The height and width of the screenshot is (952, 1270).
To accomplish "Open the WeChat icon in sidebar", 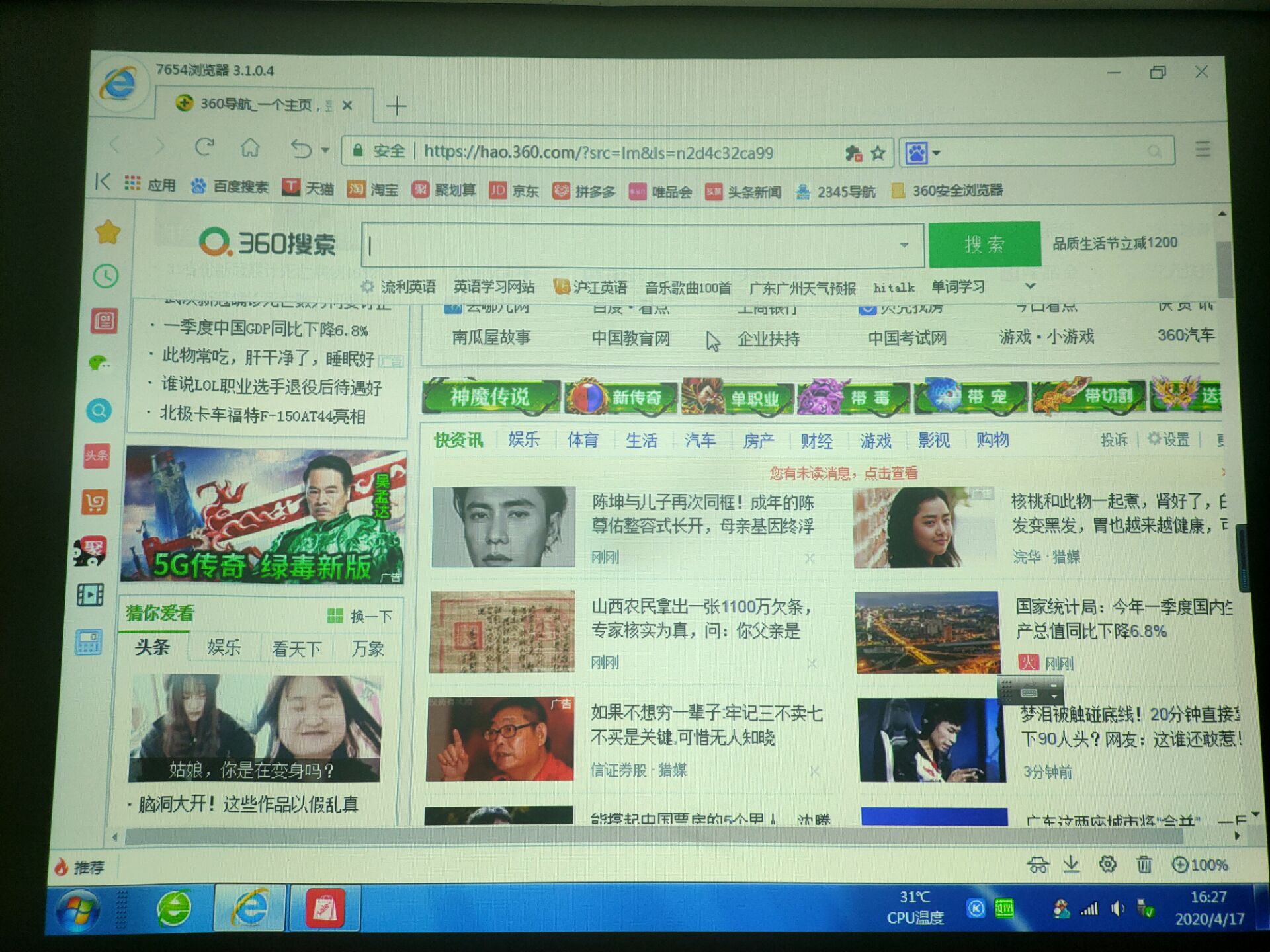I will coord(100,362).
